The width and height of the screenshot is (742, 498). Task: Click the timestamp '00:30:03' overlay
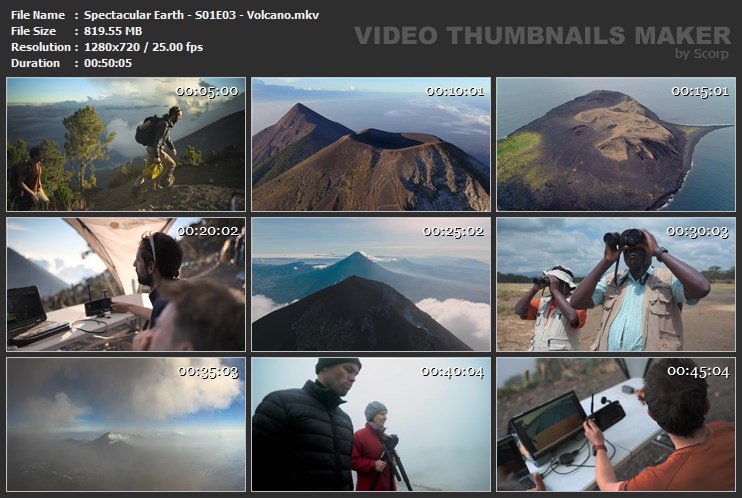click(x=698, y=231)
